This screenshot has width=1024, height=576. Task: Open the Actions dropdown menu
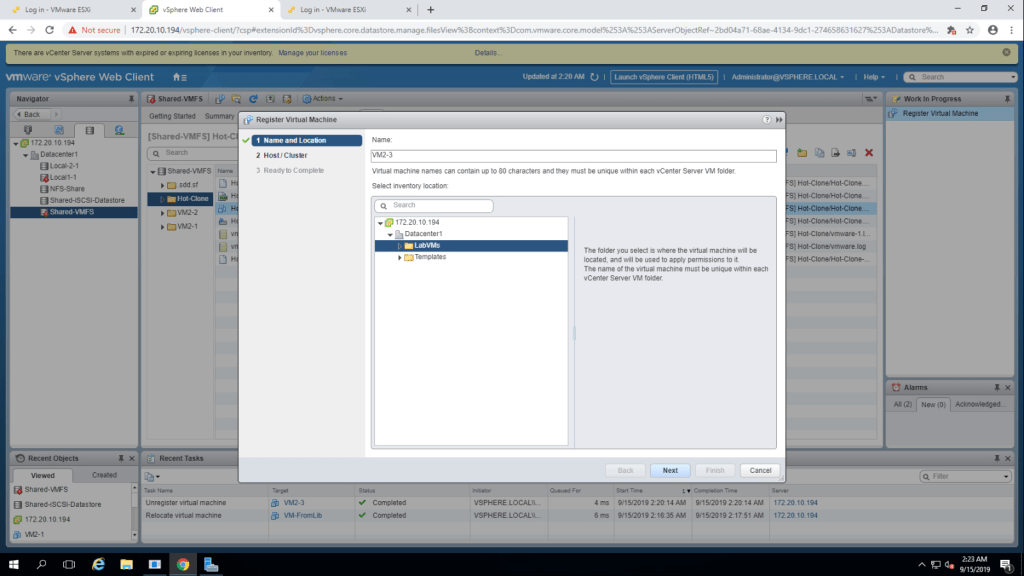[326, 99]
